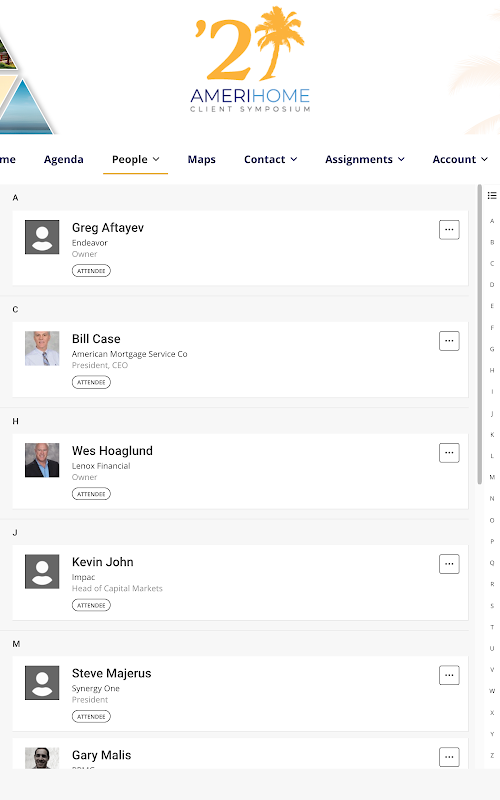
Task: Open more options for Gary Malis
Action: coord(449,757)
